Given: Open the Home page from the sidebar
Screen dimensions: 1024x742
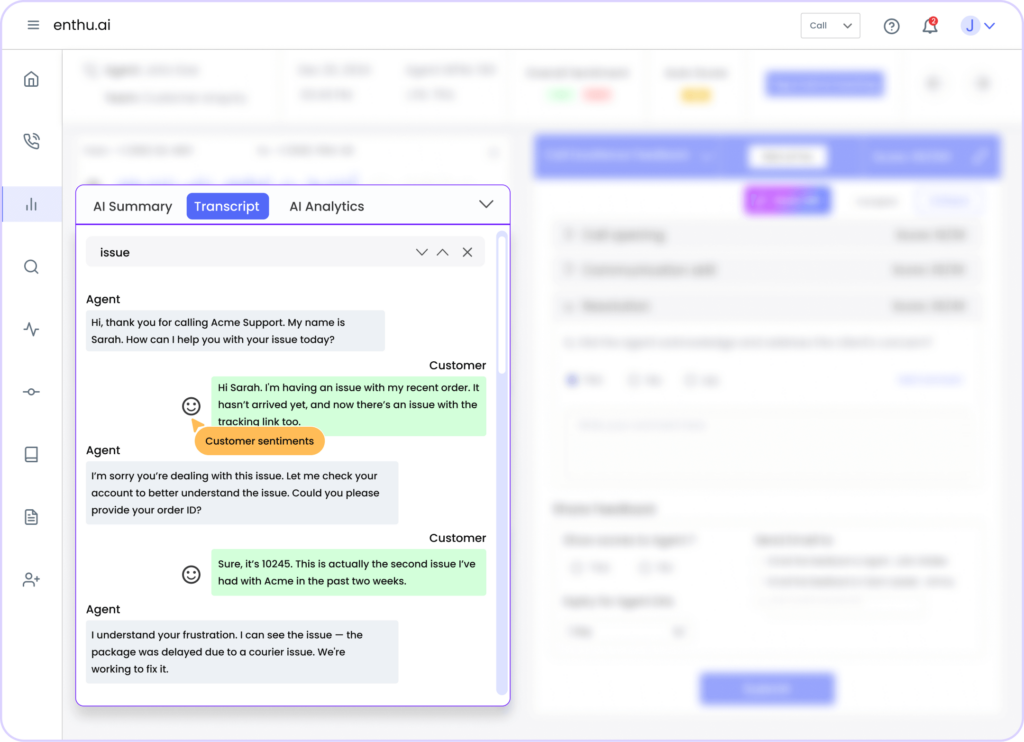Looking at the screenshot, I should coord(31,78).
